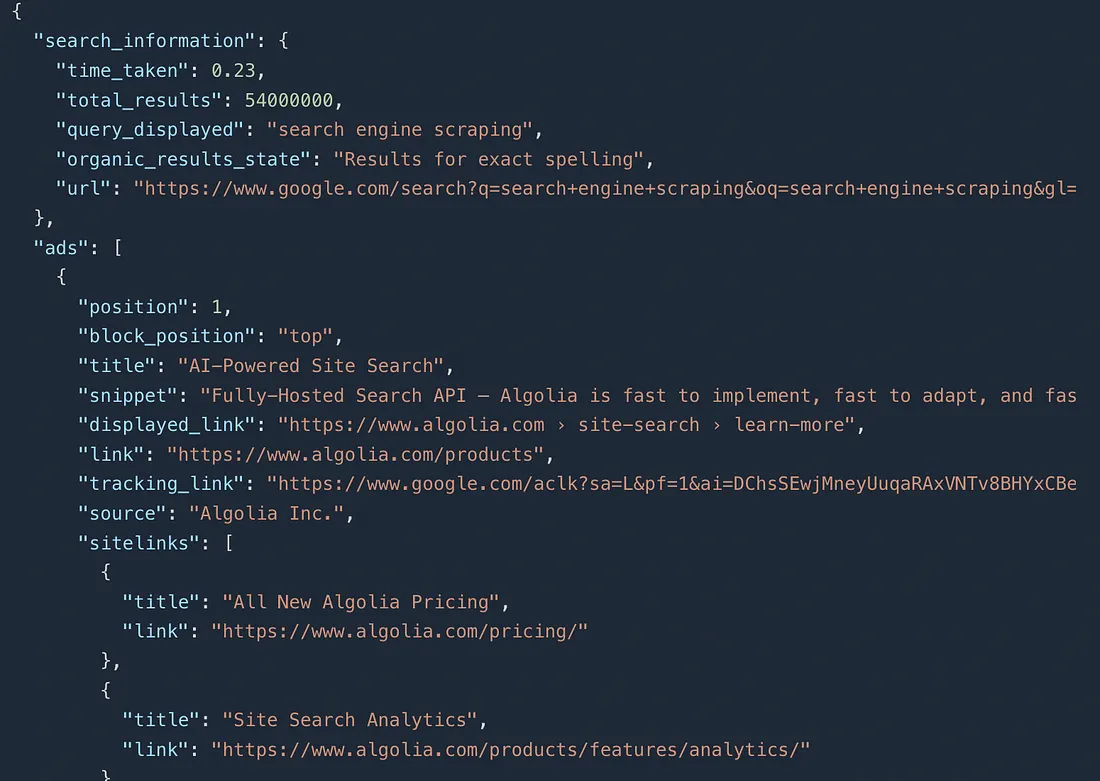Image resolution: width=1100 pixels, height=781 pixels.
Task: Click the "ads" array key
Action: [x=61, y=247]
